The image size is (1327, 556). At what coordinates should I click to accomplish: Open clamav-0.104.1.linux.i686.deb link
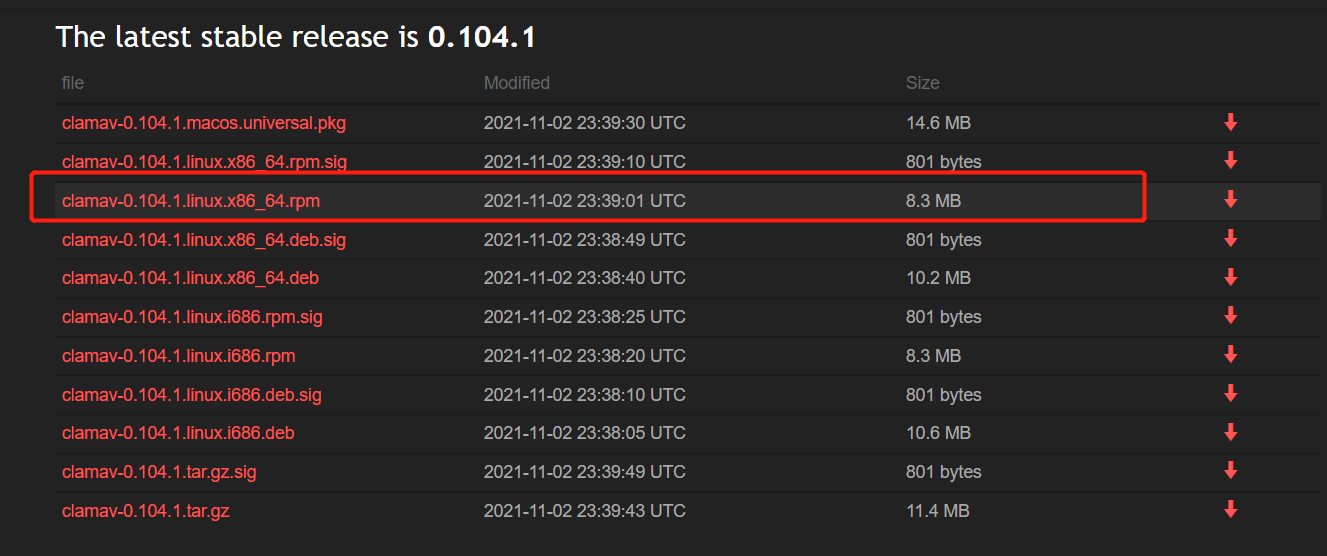coord(178,433)
